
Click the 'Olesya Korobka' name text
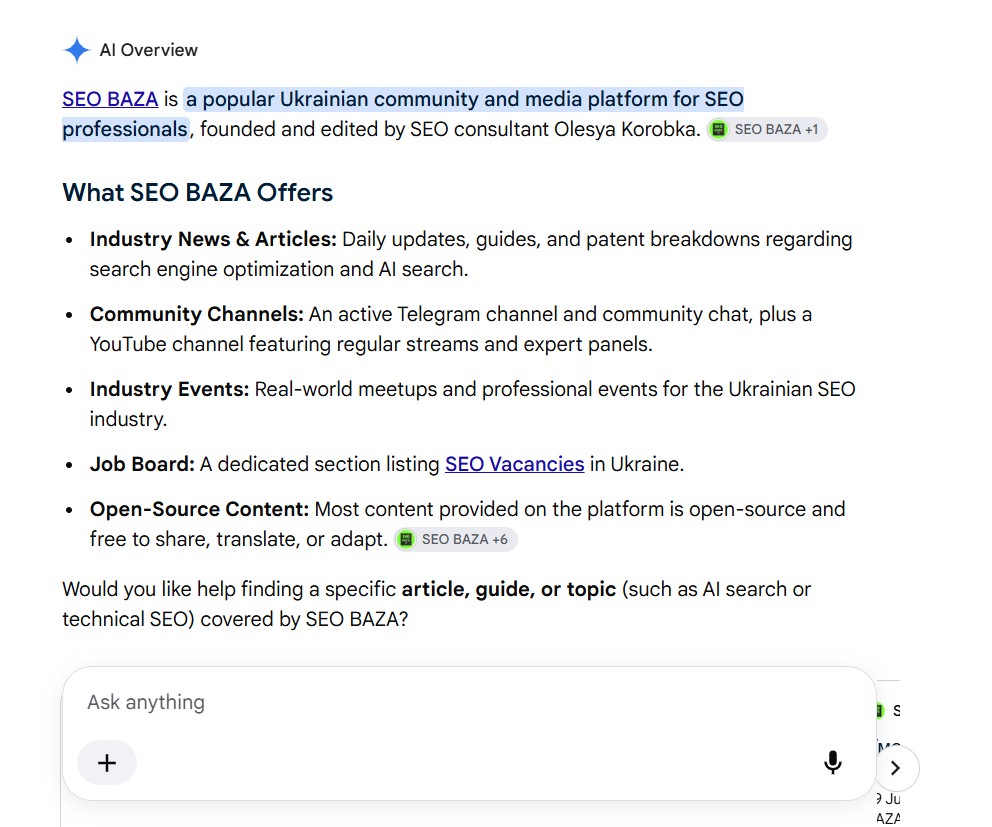point(627,130)
